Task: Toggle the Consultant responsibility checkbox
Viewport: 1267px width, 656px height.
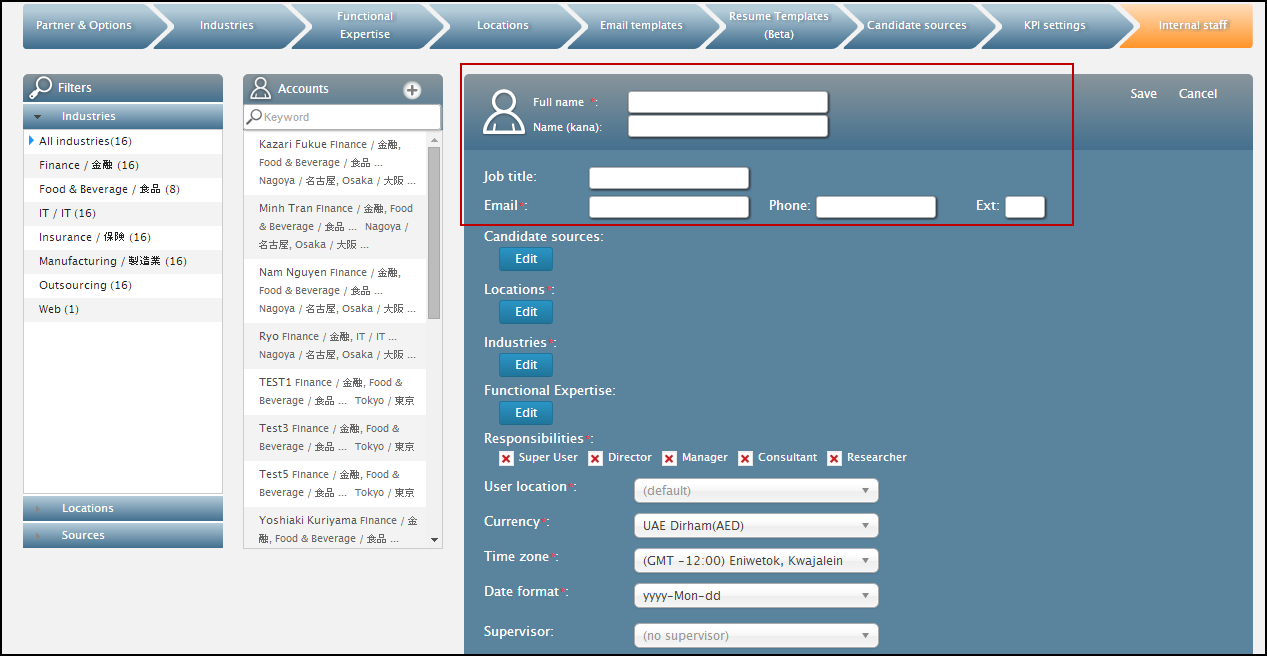Action: (745, 458)
